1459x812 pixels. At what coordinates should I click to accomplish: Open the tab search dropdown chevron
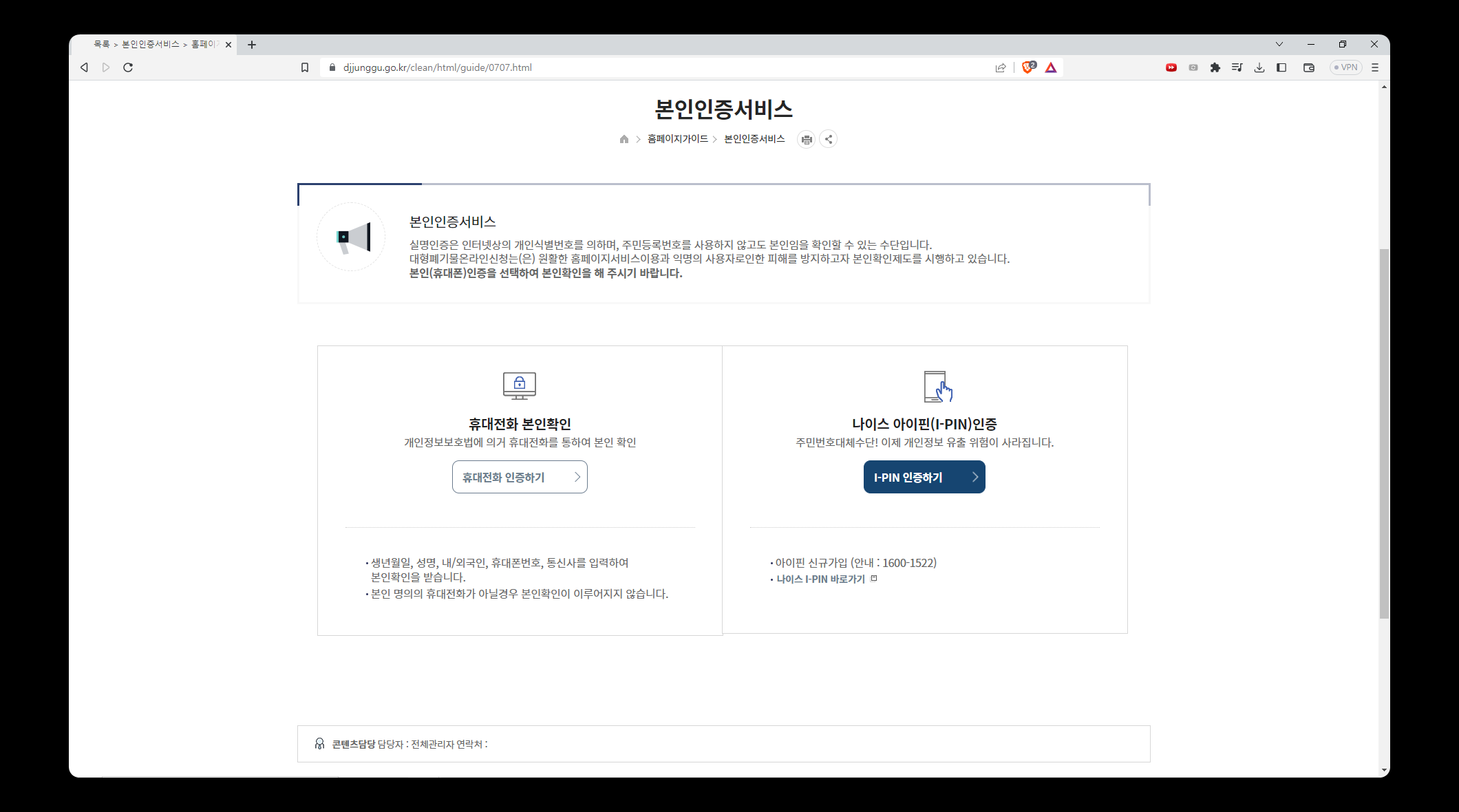(x=1279, y=44)
